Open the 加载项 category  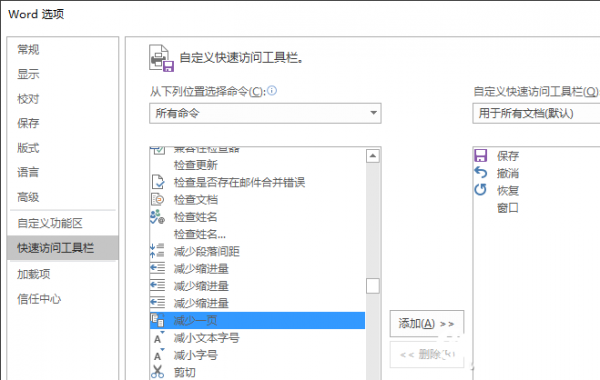[33, 274]
